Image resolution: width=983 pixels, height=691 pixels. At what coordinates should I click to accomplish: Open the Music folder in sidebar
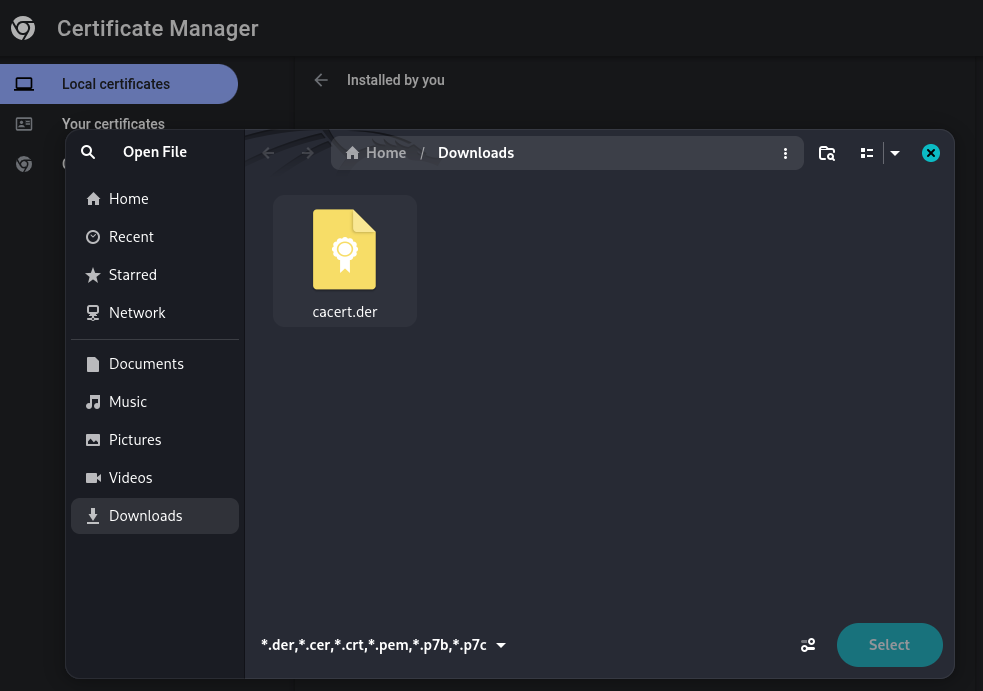click(128, 402)
